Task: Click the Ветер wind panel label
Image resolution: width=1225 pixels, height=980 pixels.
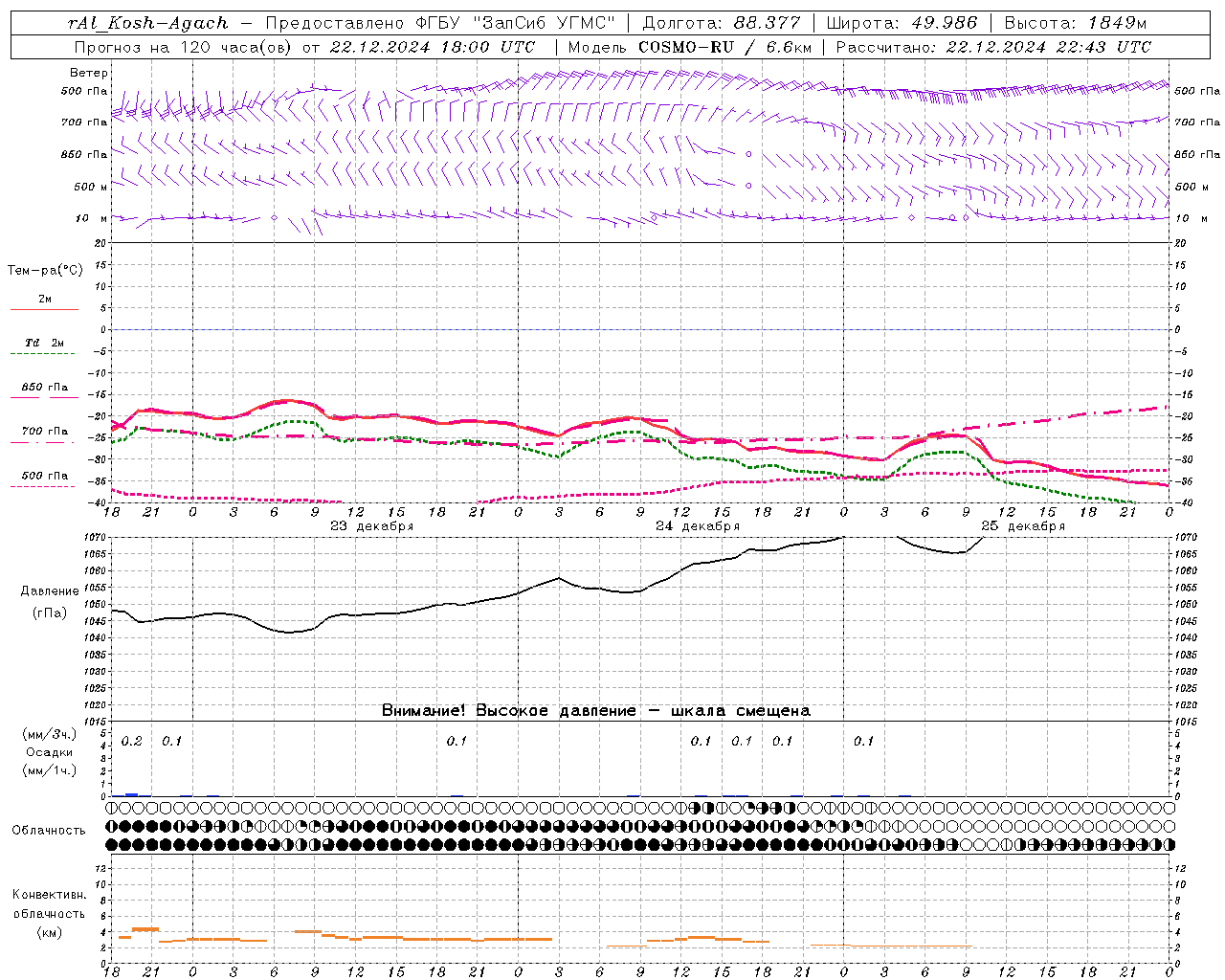Action: [x=89, y=73]
